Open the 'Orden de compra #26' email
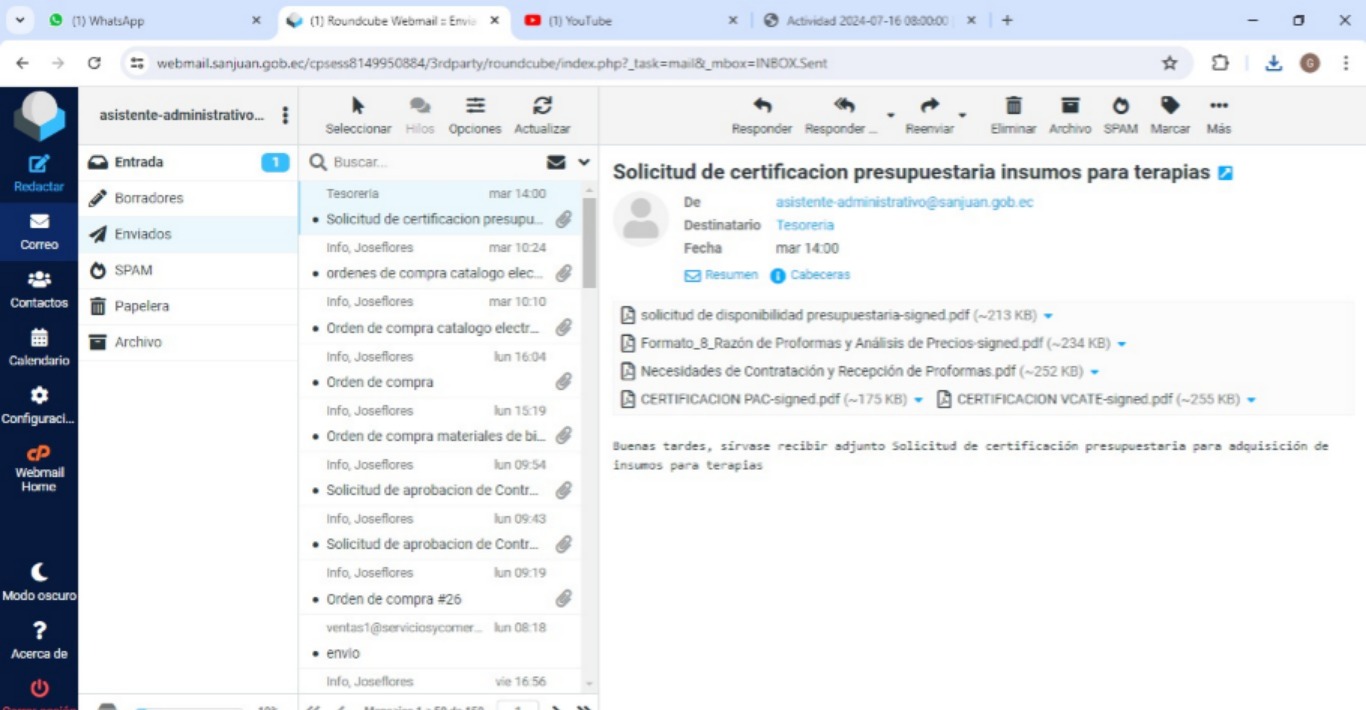The height and width of the screenshot is (710, 1366). pyautogui.click(x=393, y=599)
